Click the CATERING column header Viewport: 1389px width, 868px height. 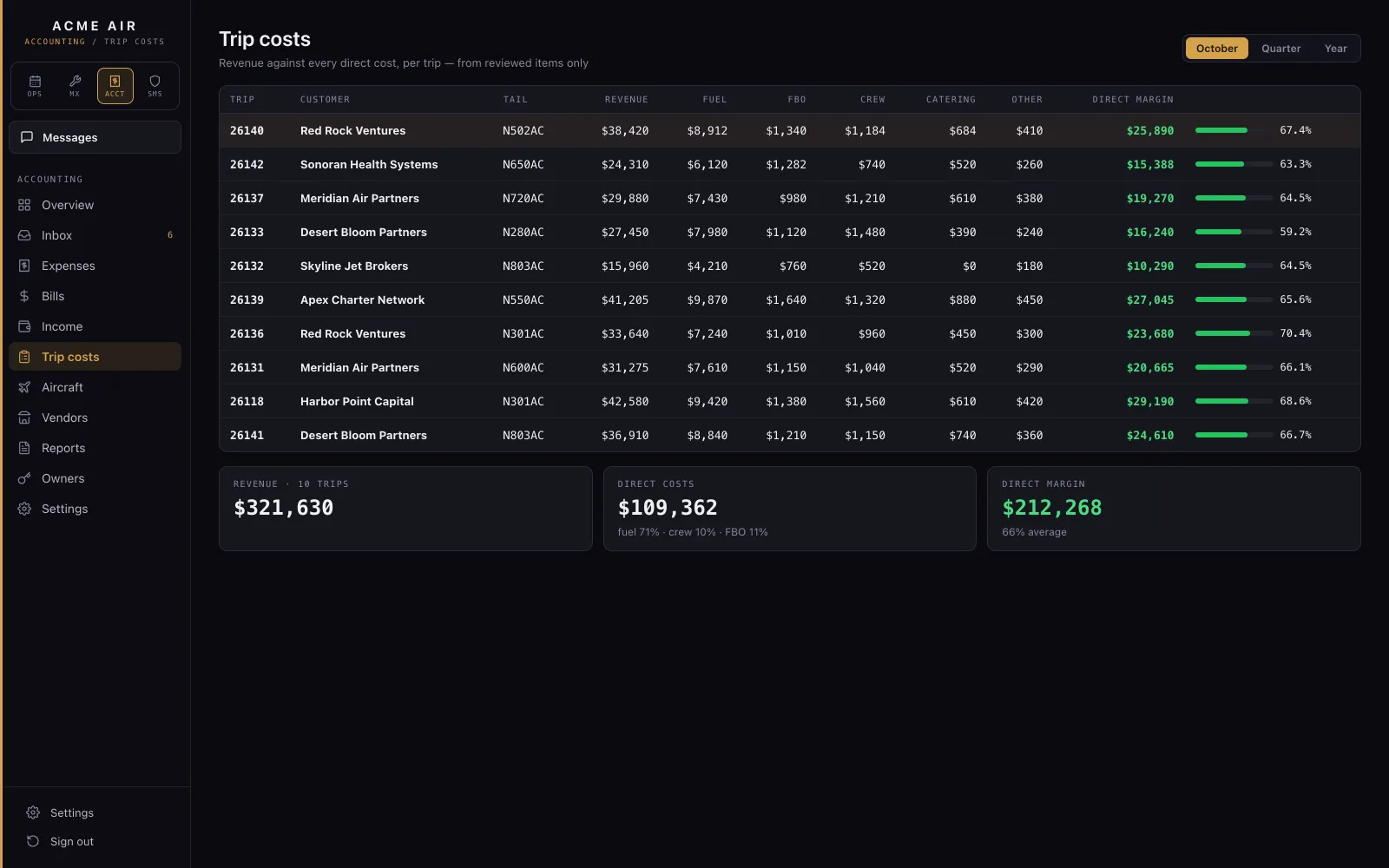pyautogui.click(x=951, y=100)
